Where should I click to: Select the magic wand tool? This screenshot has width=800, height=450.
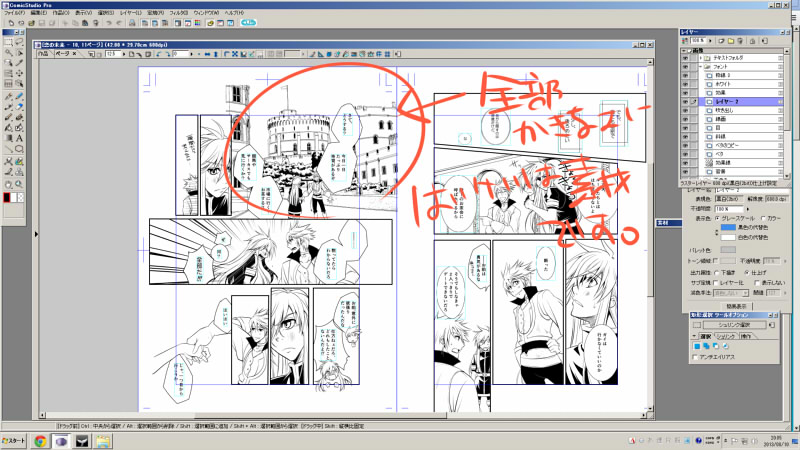(x=9, y=53)
